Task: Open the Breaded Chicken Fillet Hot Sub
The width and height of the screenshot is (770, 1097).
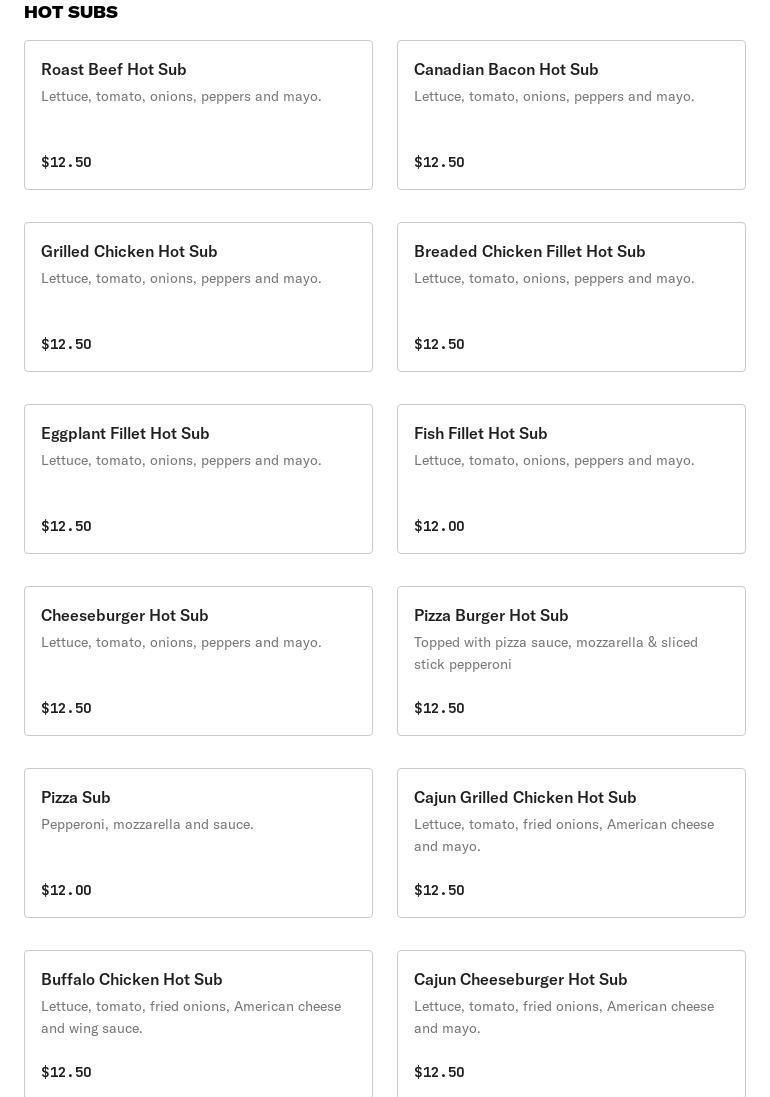Action: pyautogui.click(x=571, y=297)
